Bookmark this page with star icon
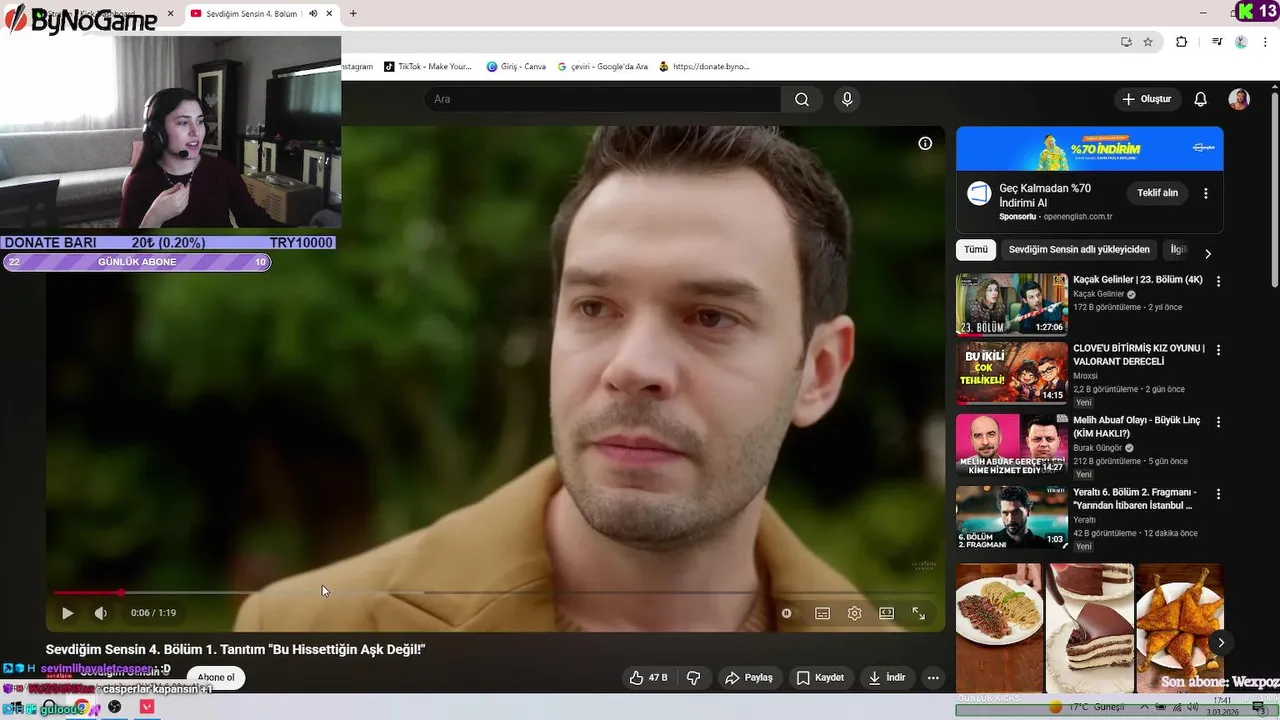Image resolution: width=1280 pixels, height=720 pixels. pos(1148,42)
